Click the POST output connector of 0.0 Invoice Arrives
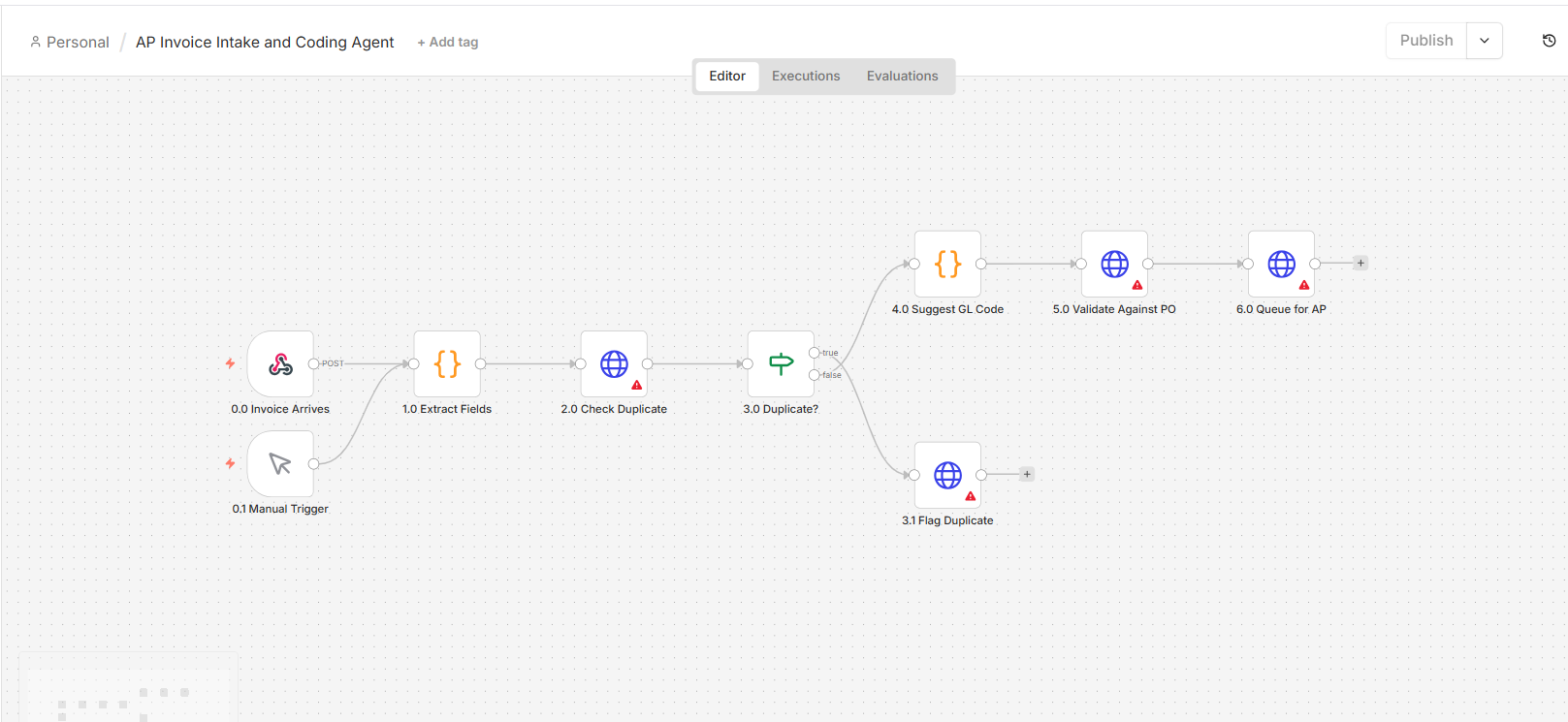This screenshot has width=1568, height=722. (313, 363)
